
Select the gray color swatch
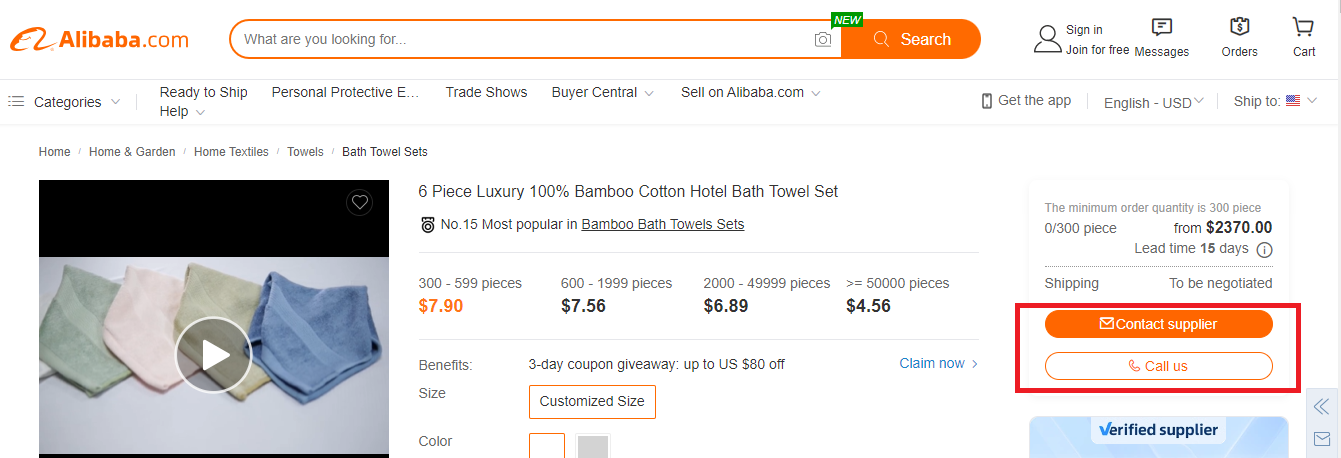point(593,446)
